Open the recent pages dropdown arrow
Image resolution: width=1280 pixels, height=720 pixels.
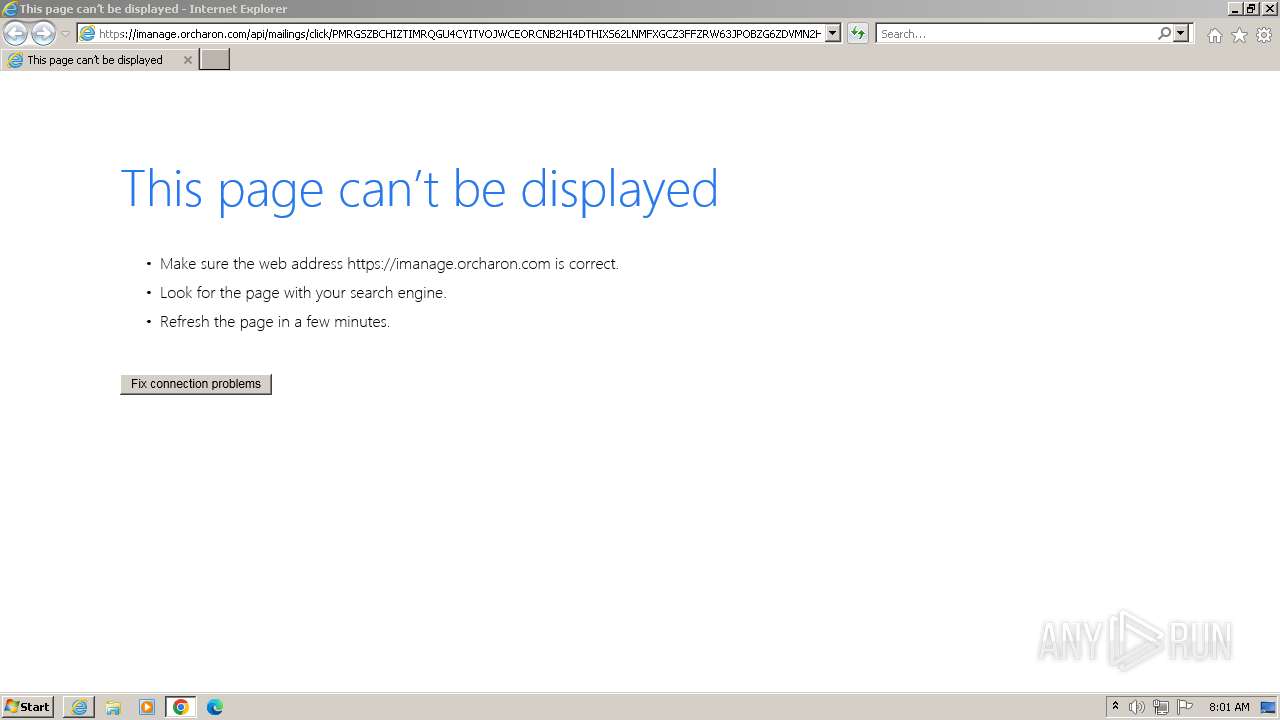(65, 34)
